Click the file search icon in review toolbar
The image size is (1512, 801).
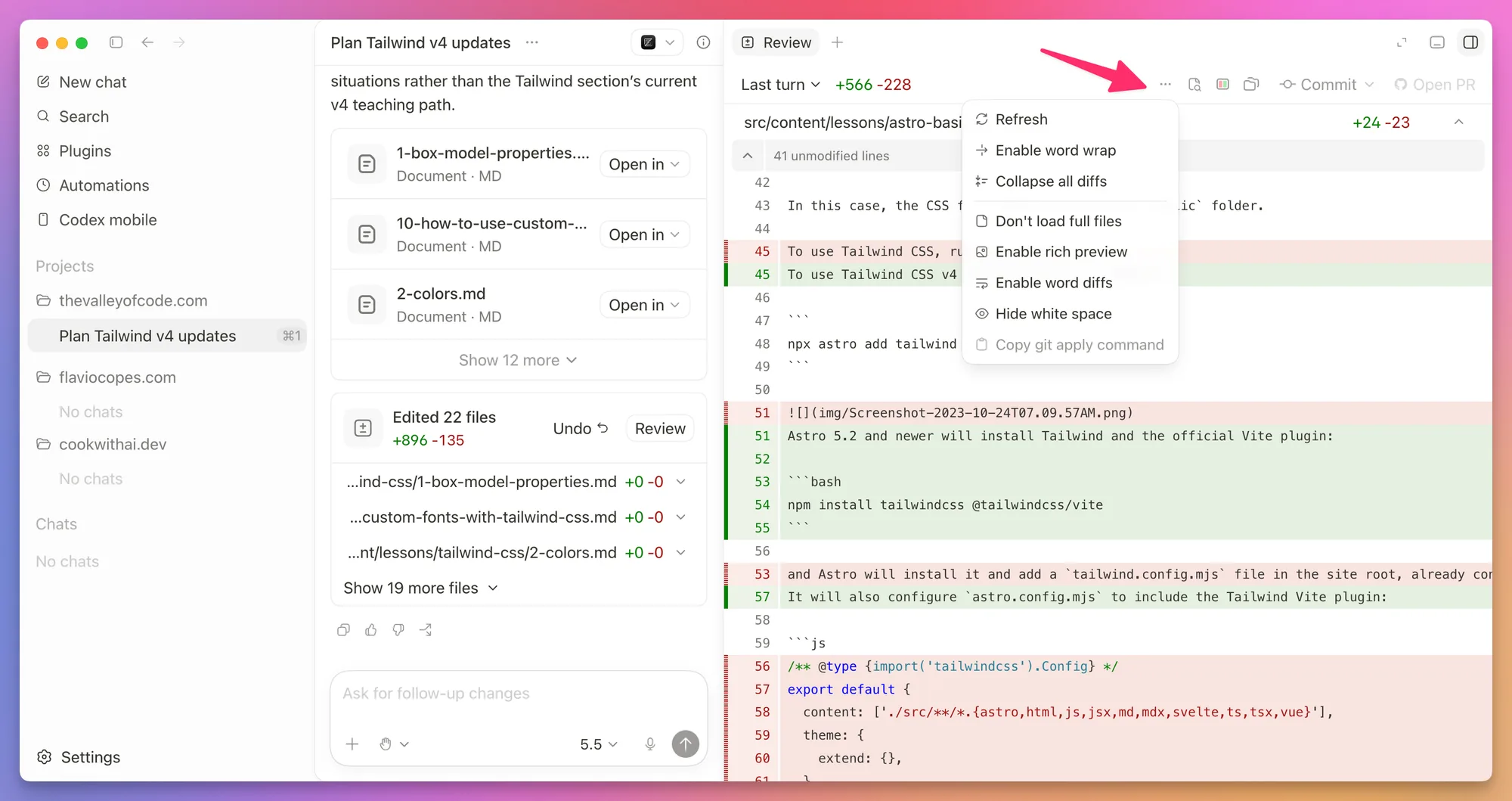1194,85
